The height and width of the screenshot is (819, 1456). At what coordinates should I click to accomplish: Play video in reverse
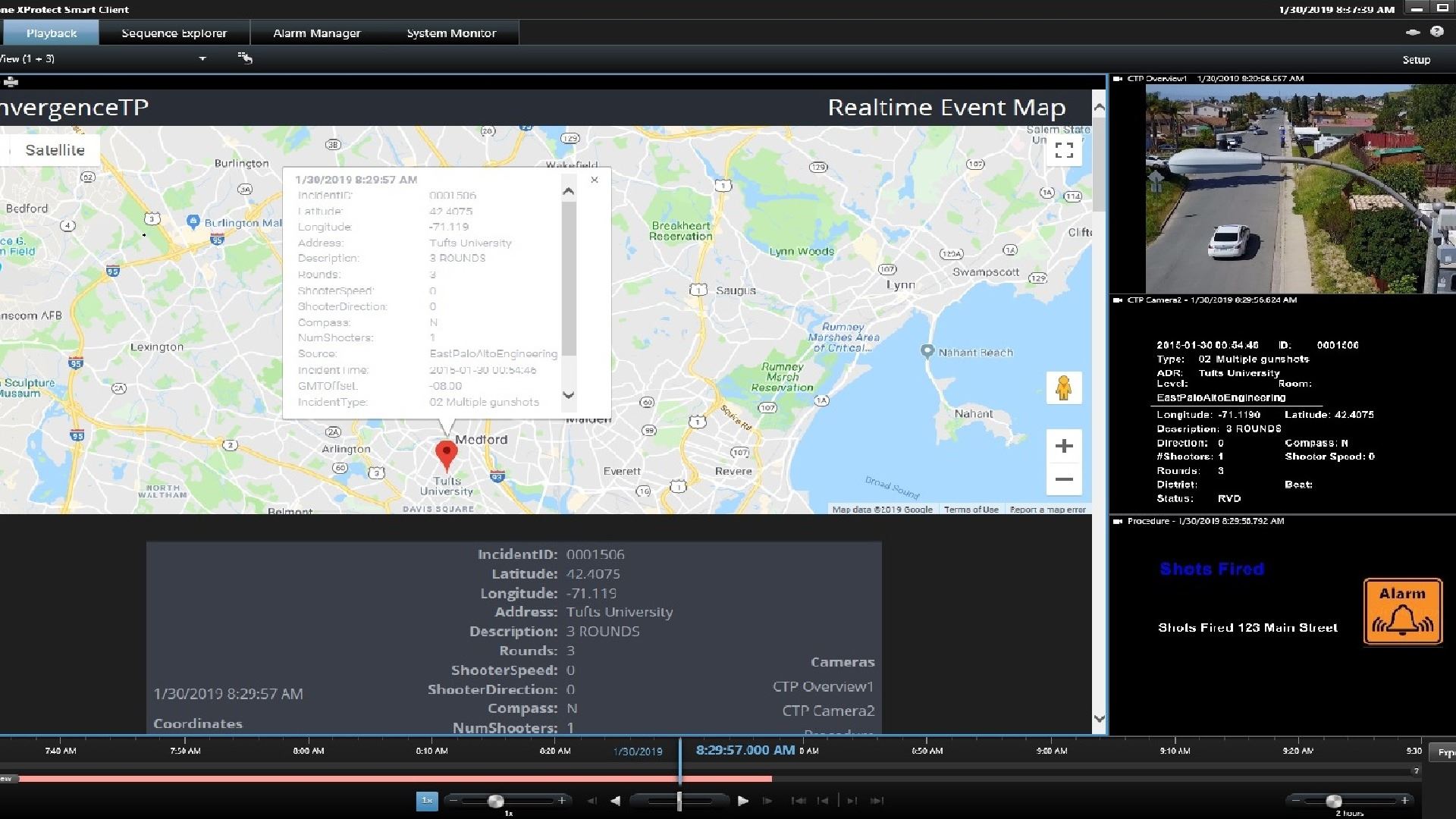(616, 801)
